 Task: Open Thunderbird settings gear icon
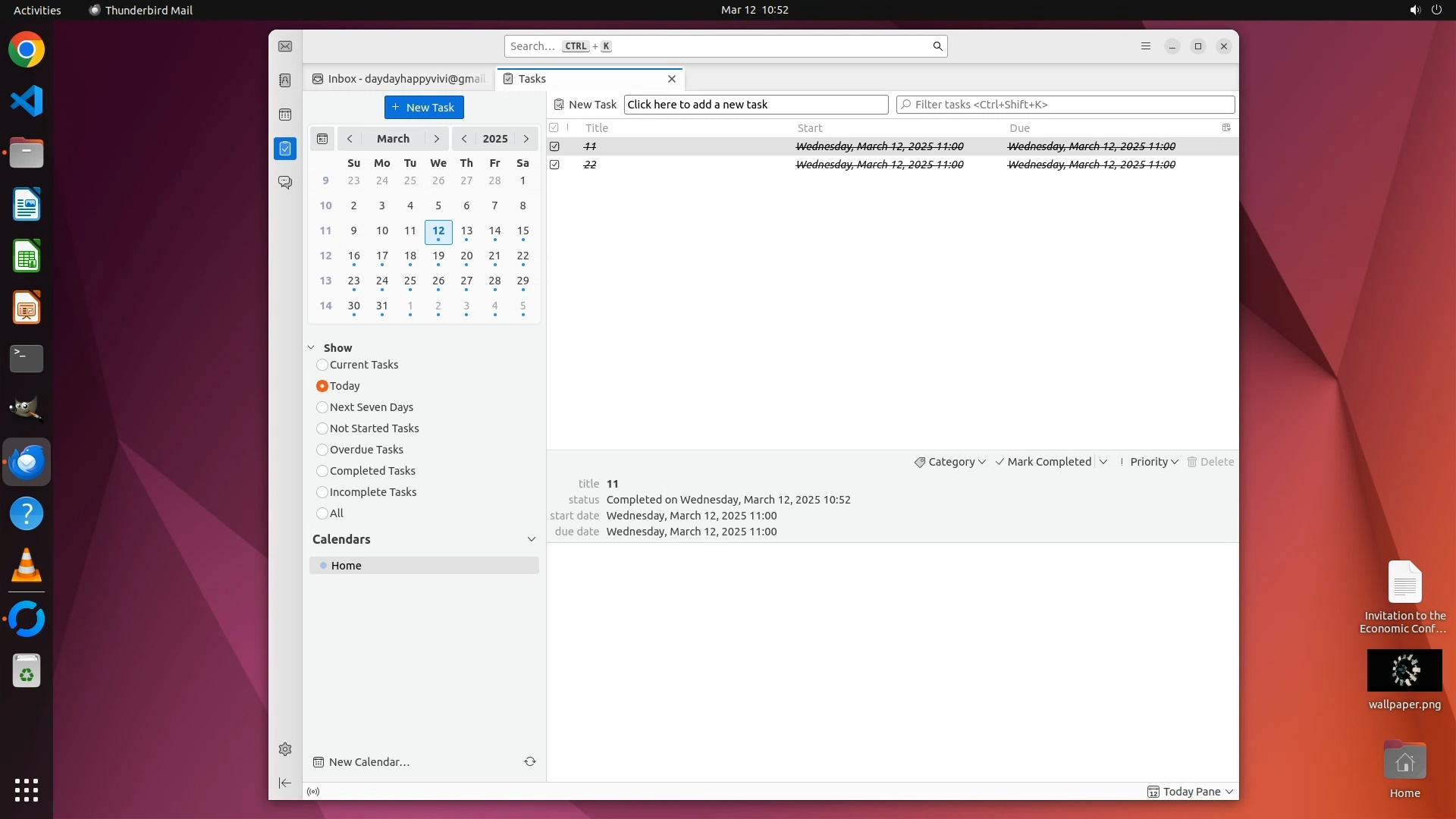[285, 749]
